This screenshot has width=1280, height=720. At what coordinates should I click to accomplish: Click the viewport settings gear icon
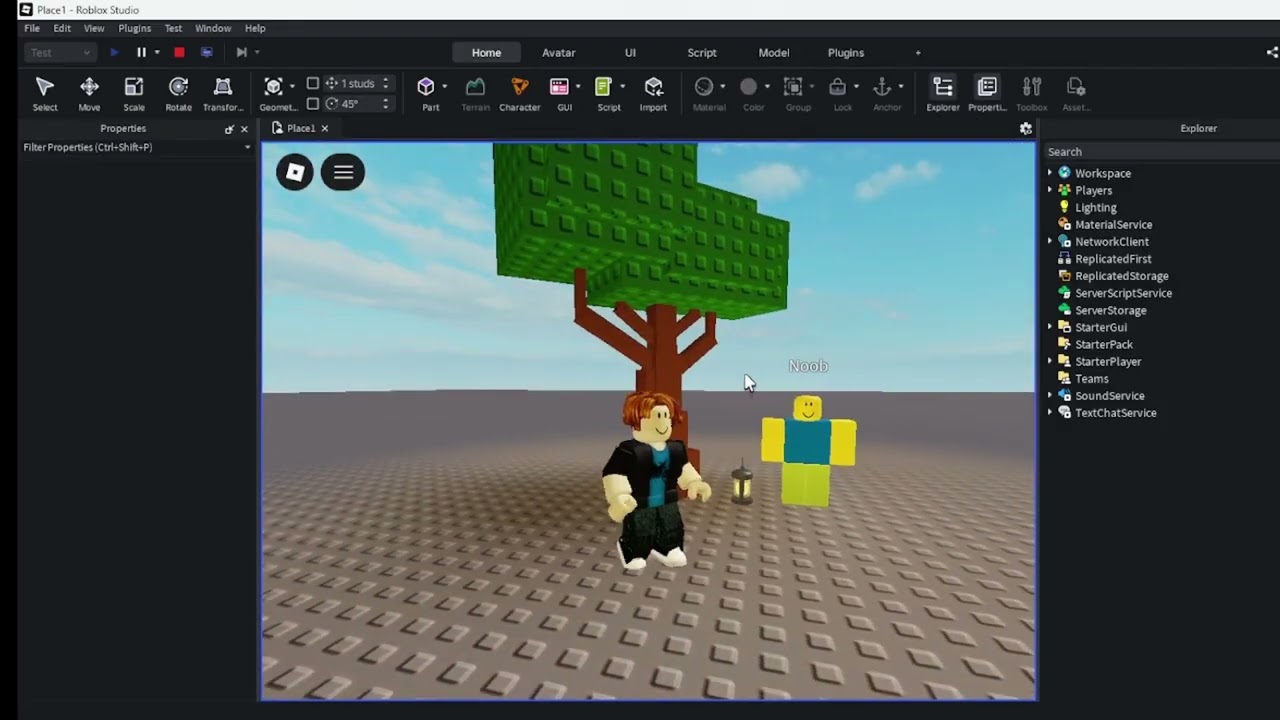1025,128
